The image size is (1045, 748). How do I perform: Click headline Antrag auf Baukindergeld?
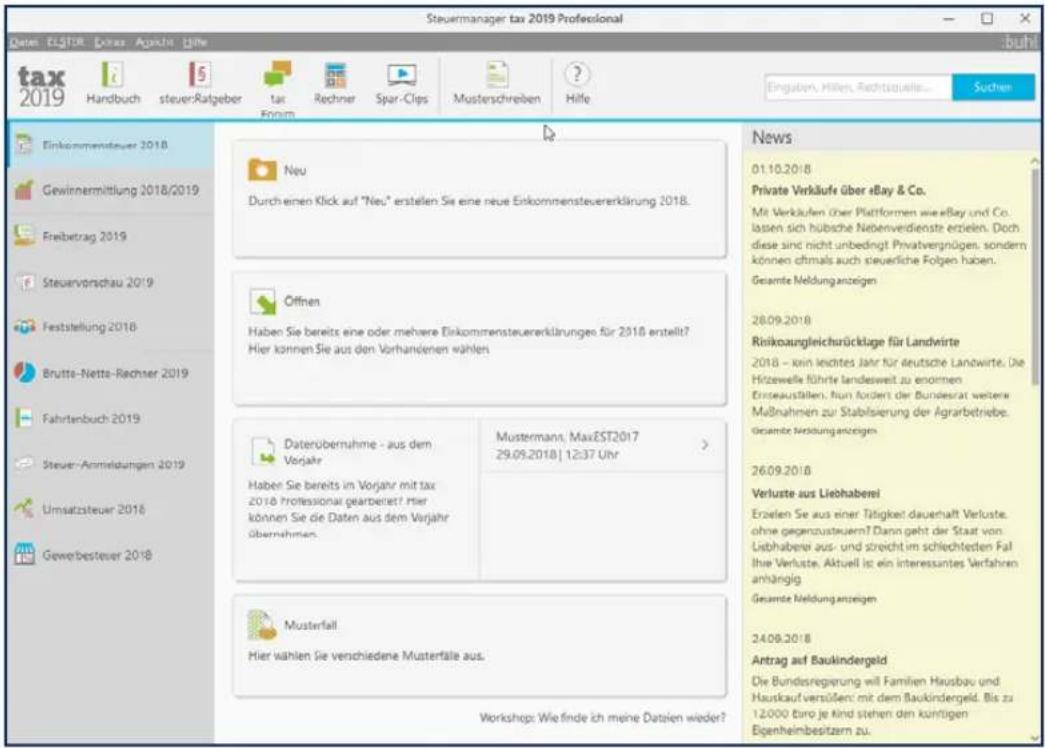coord(819,661)
